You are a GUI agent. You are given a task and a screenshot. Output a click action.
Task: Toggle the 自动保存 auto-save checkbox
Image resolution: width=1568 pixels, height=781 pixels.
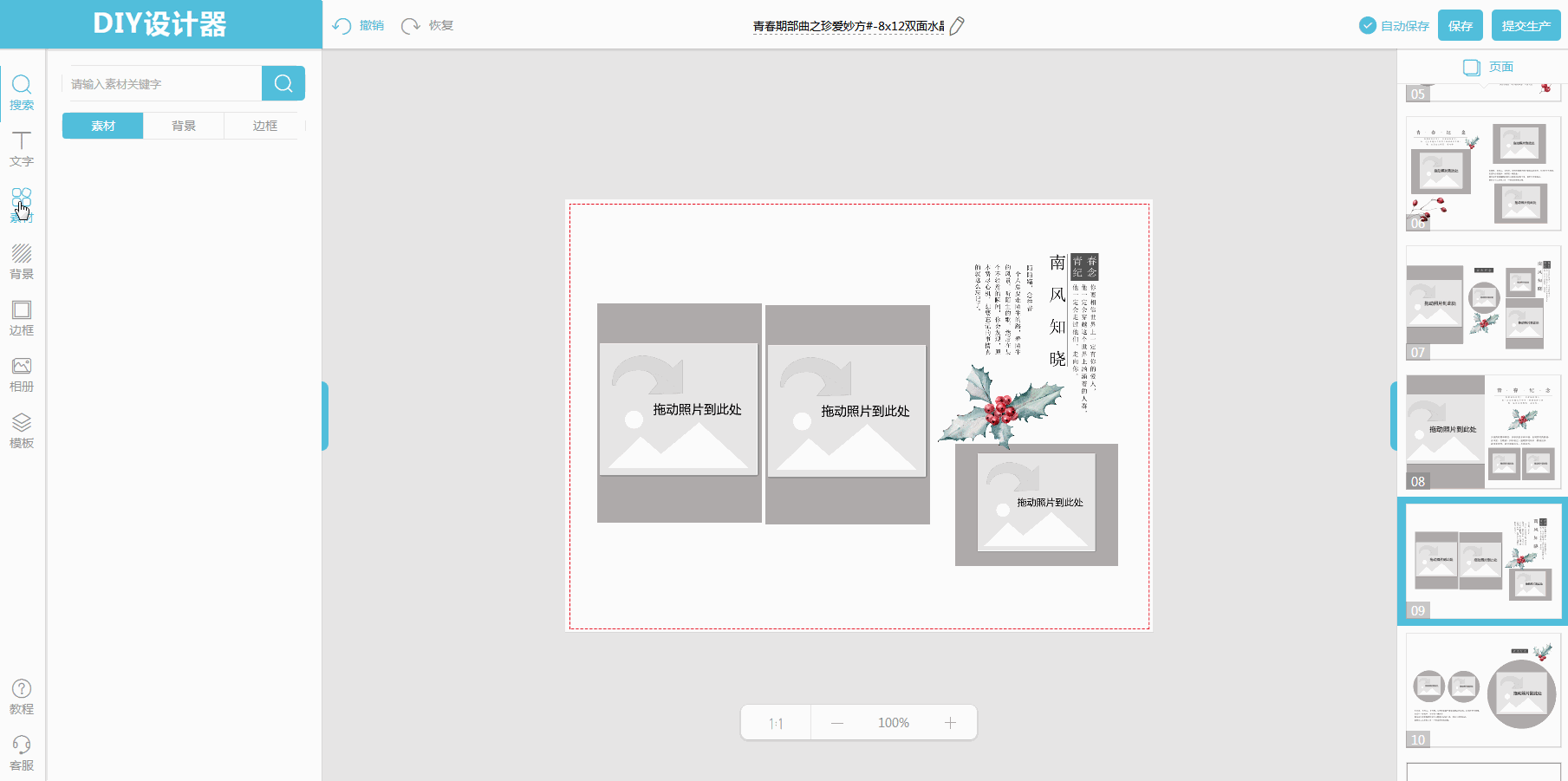coord(1368,26)
